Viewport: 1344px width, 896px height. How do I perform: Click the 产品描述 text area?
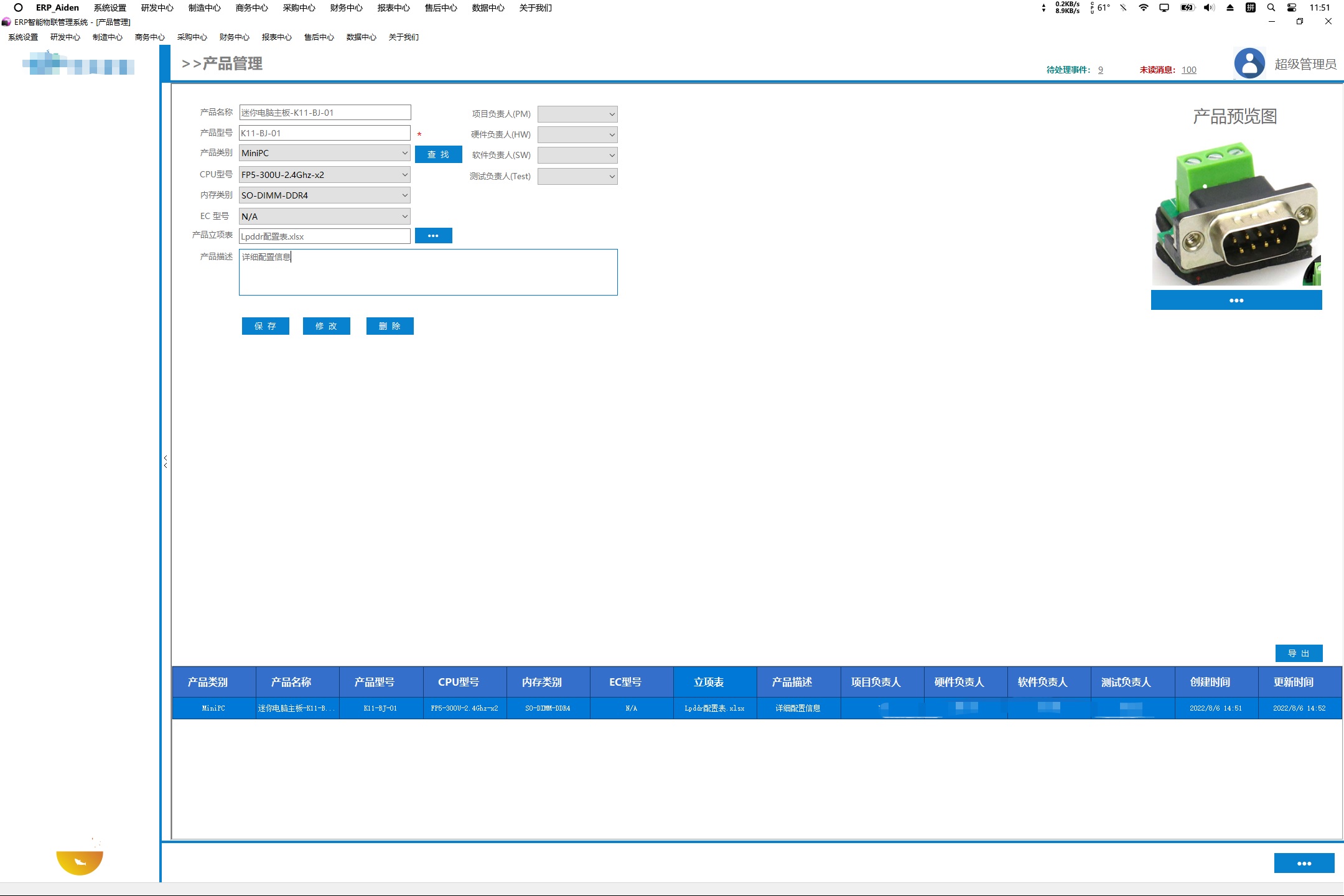[x=428, y=273]
